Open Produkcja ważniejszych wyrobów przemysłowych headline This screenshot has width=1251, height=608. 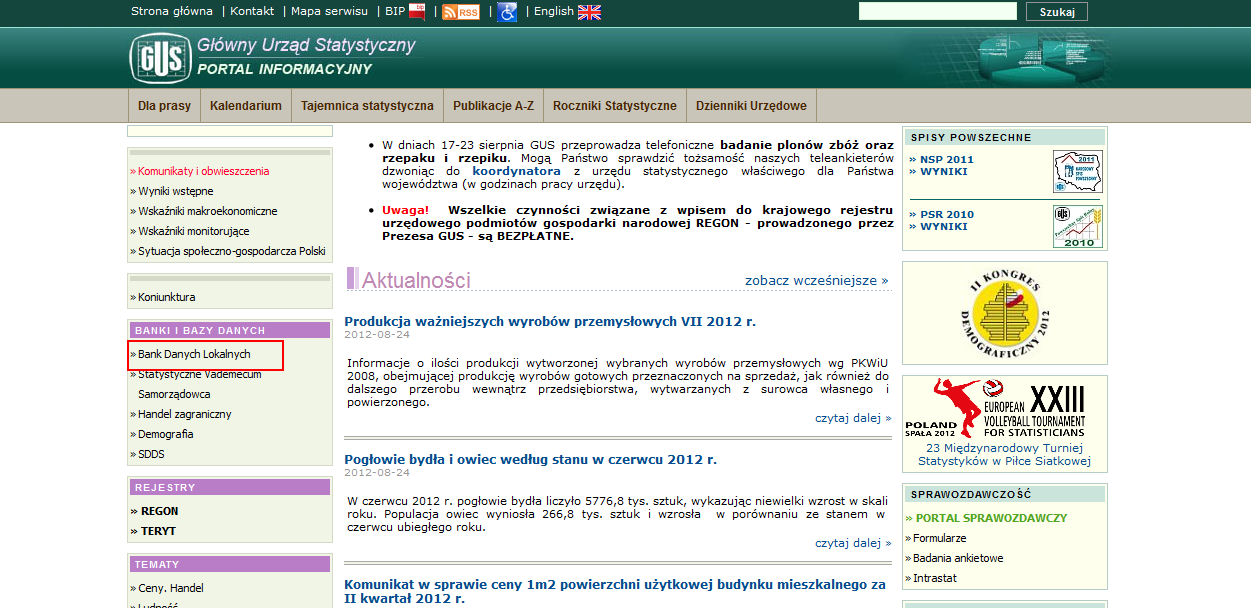550,321
